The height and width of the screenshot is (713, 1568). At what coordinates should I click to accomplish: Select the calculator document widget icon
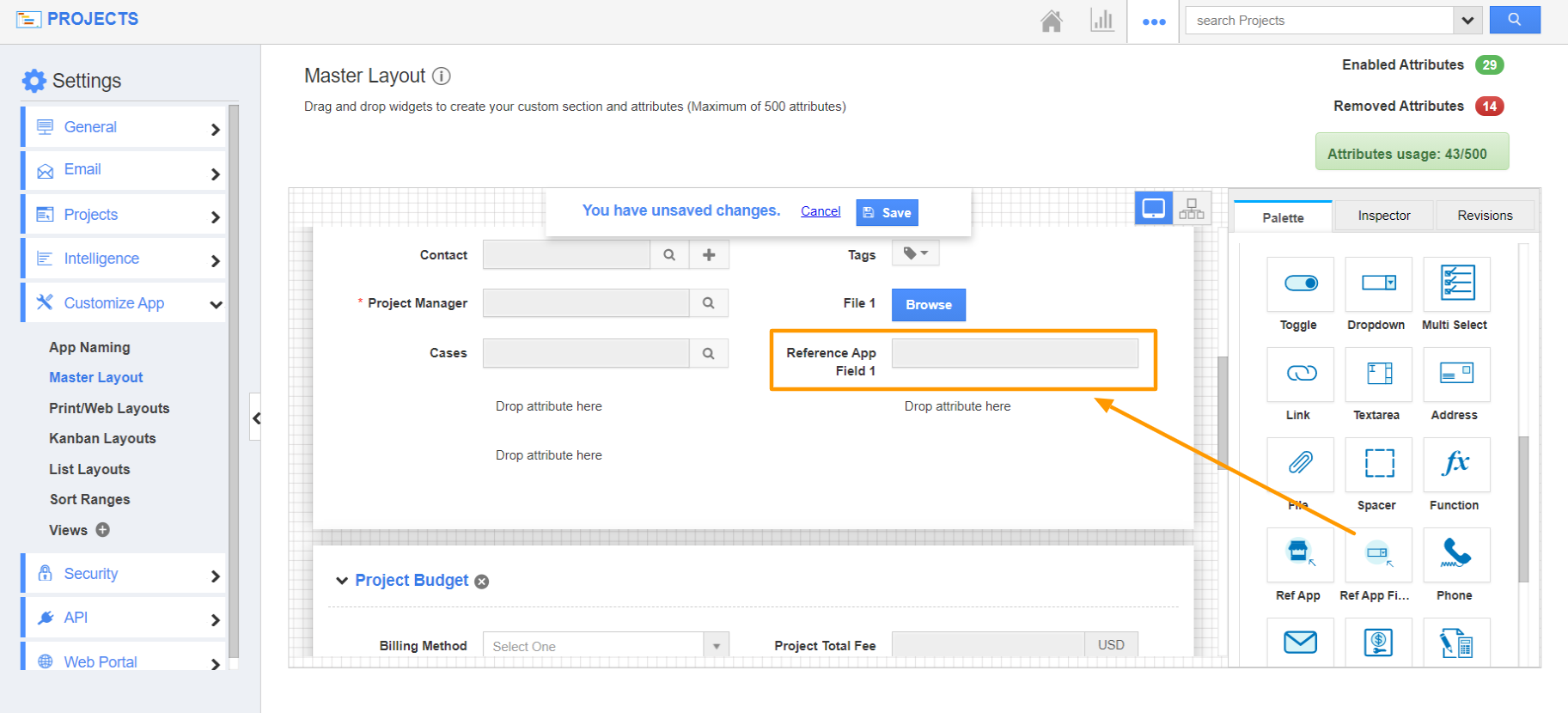coord(1456,642)
